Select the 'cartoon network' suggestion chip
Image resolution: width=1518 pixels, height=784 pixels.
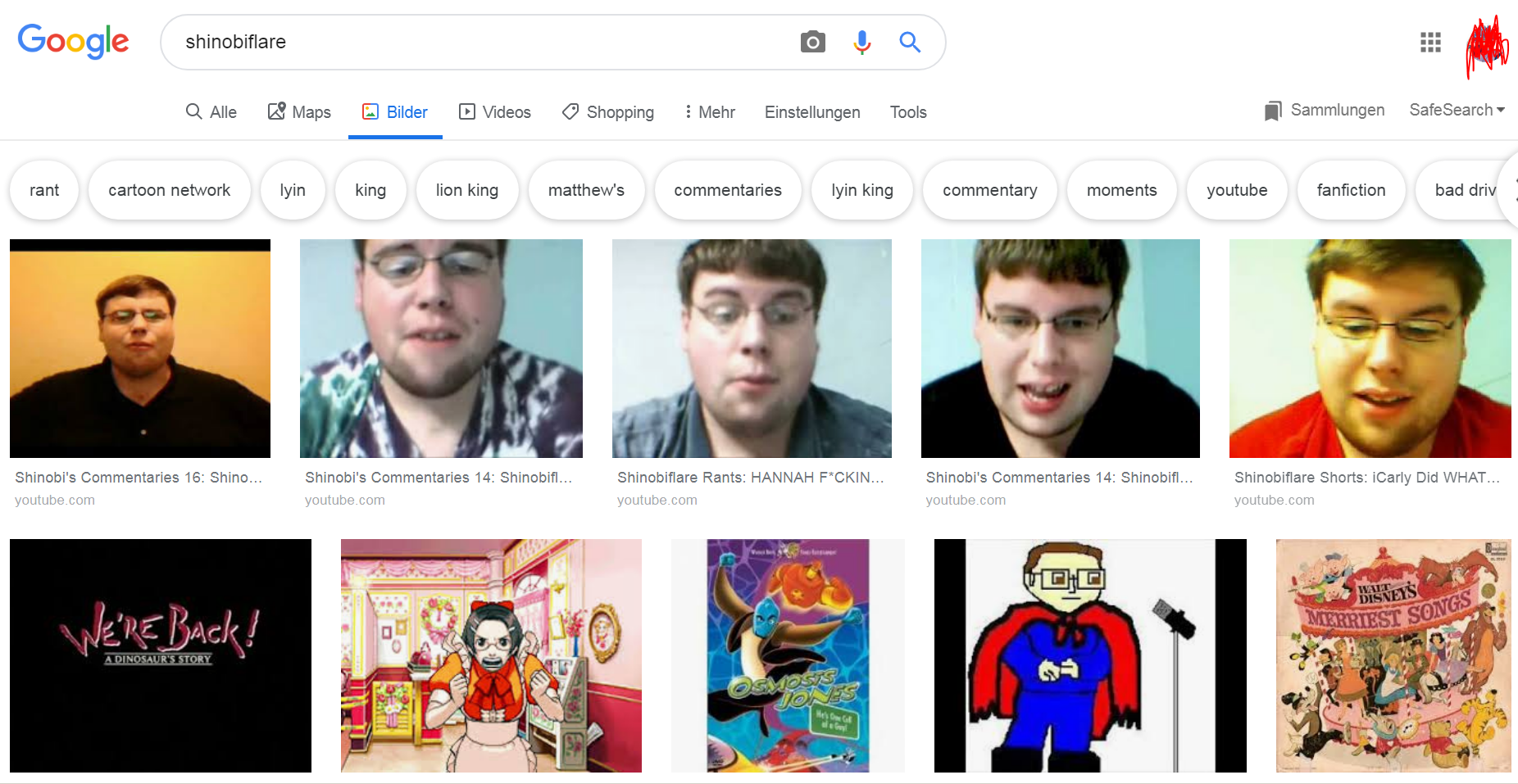[x=170, y=190]
